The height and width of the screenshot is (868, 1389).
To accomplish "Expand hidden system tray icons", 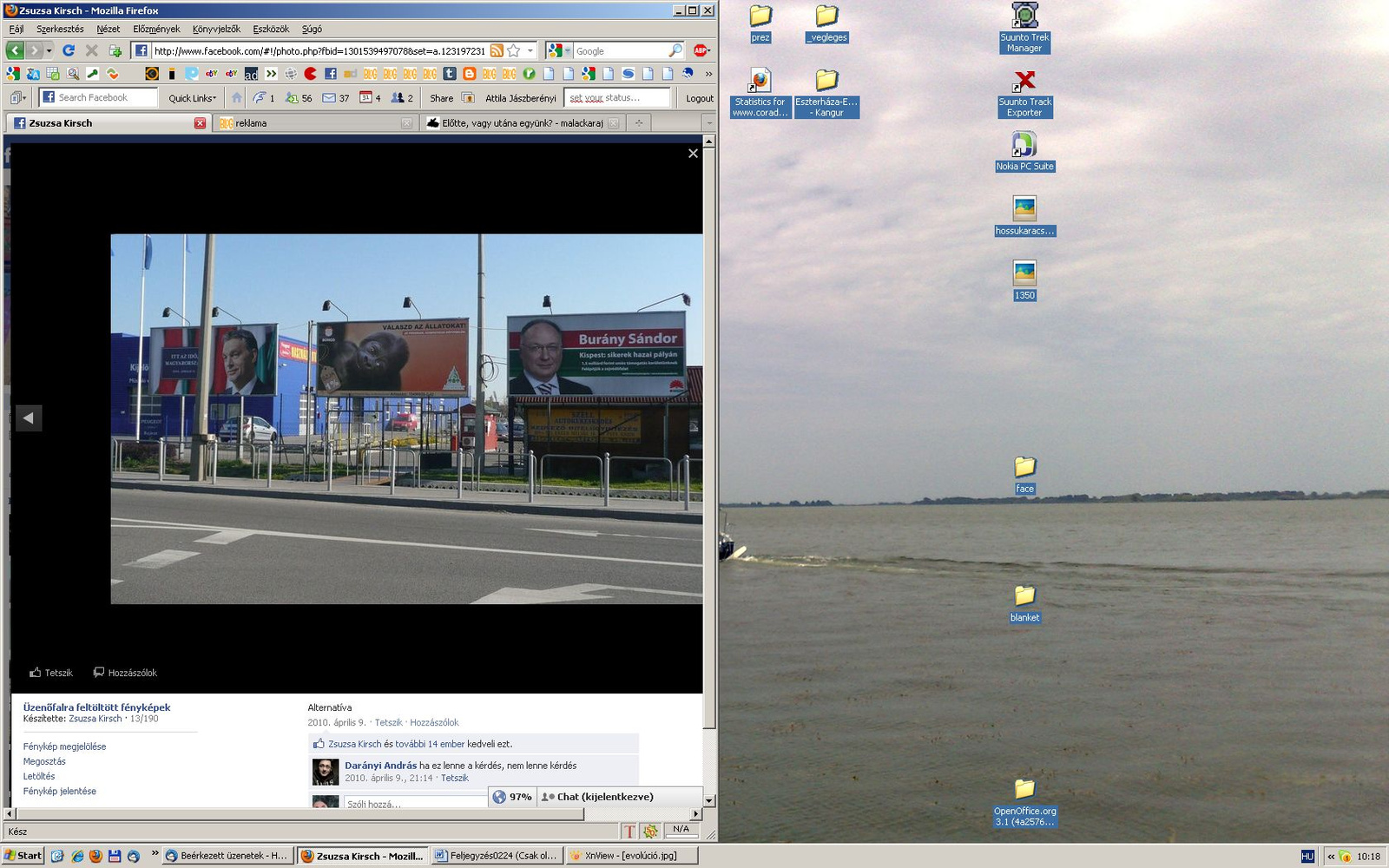I will click(1331, 856).
